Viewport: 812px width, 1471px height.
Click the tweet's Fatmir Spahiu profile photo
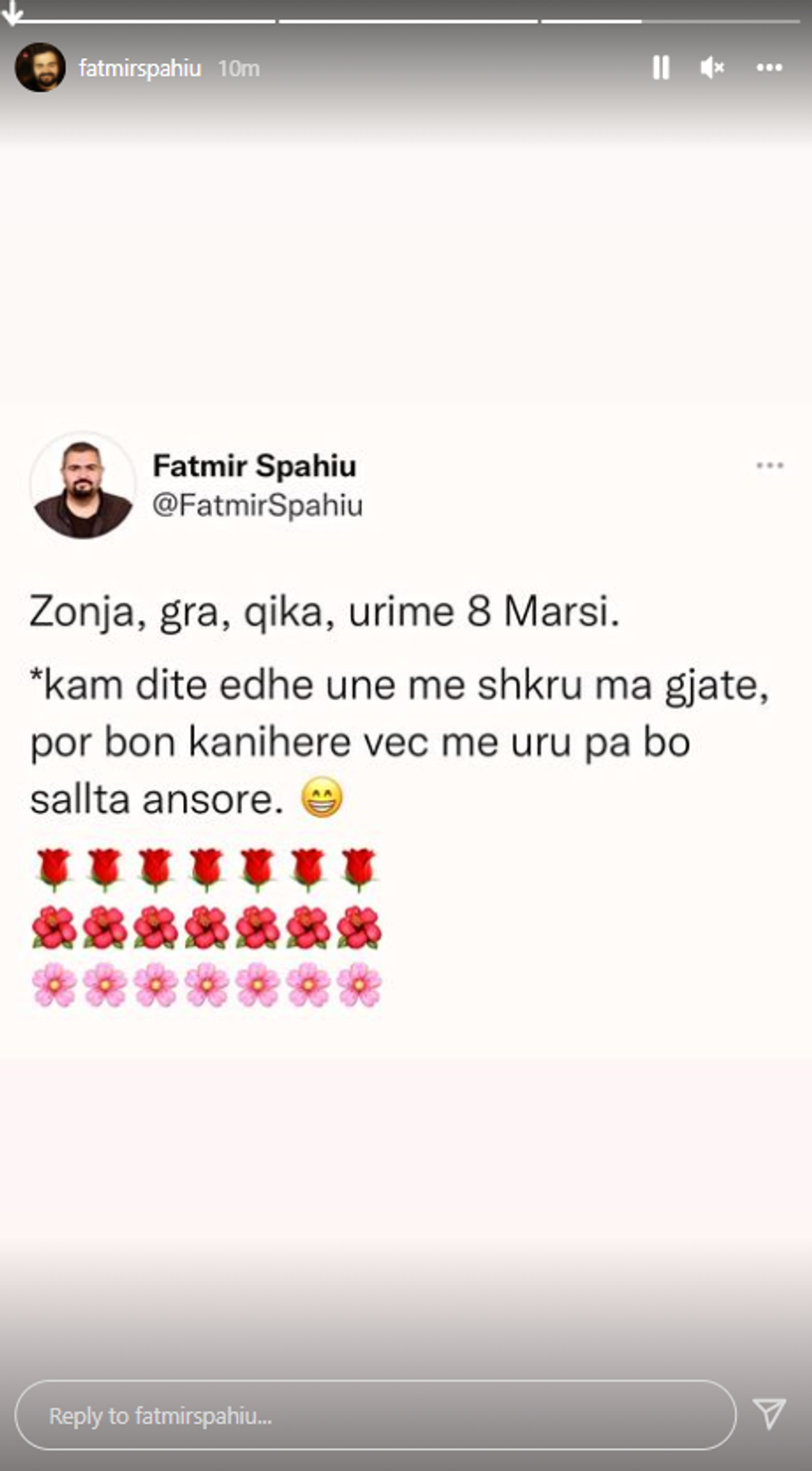pyautogui.click(x=82, y=486)
